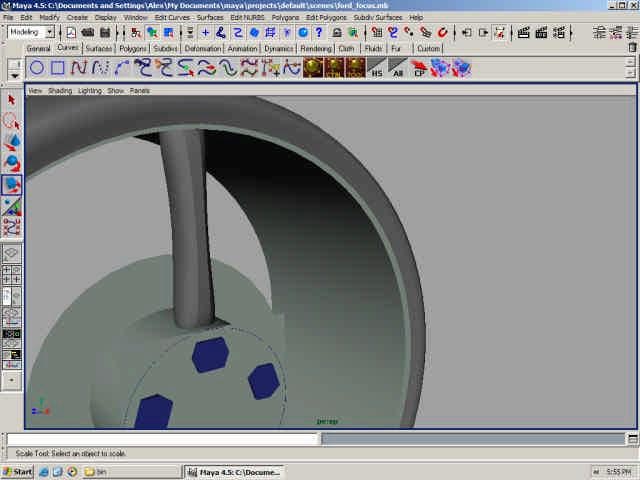This screenshot has width=640, height=480.
Task: Click the active Scale tool
Action: [x=12, y=184]
